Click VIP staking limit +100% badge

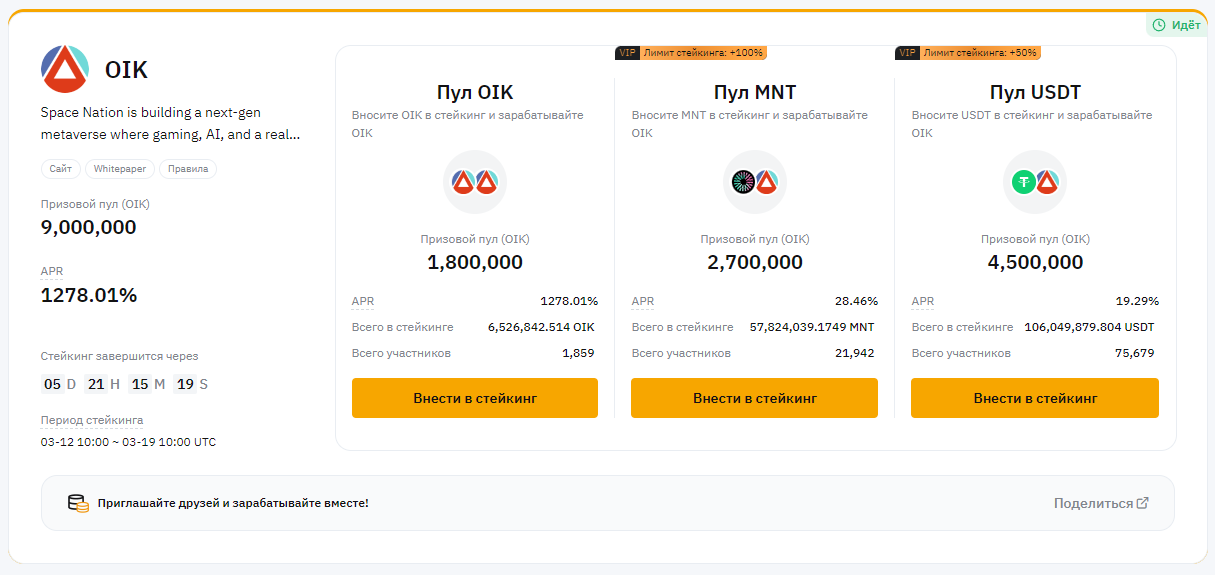[691, 53]
